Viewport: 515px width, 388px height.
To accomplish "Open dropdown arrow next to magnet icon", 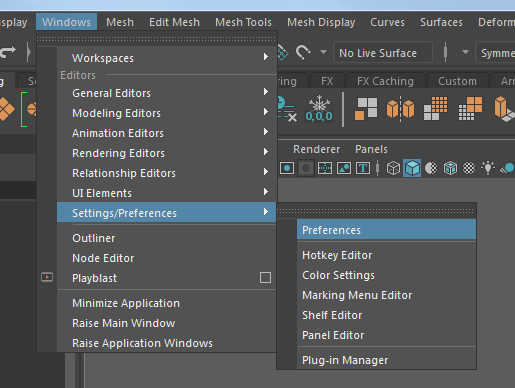I will click(323, 52).
